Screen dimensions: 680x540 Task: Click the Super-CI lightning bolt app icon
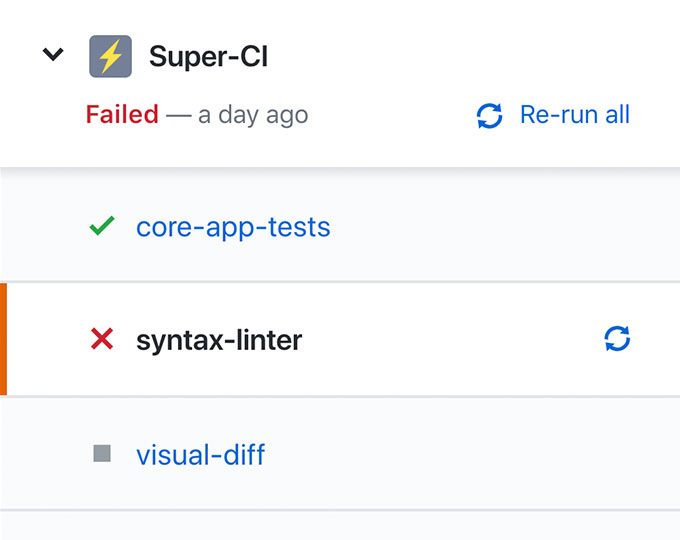pyautogui.click(x=110, y=56)
